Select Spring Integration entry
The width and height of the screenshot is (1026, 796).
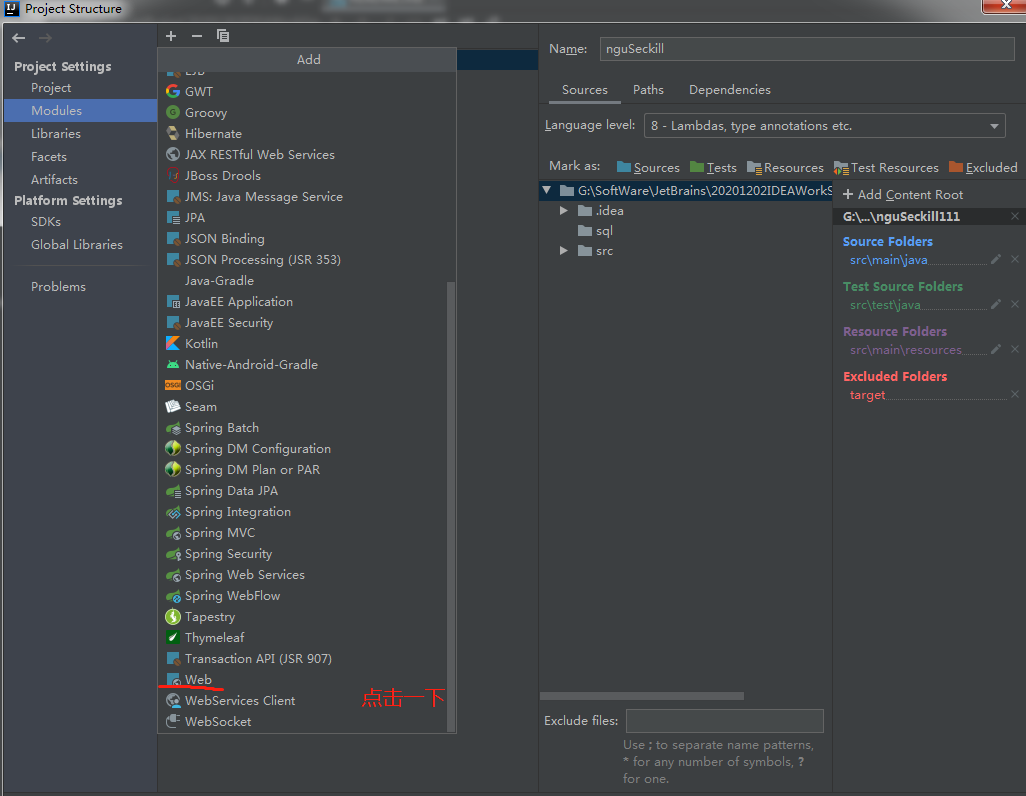pyautogui.click(x=307, y=511)
